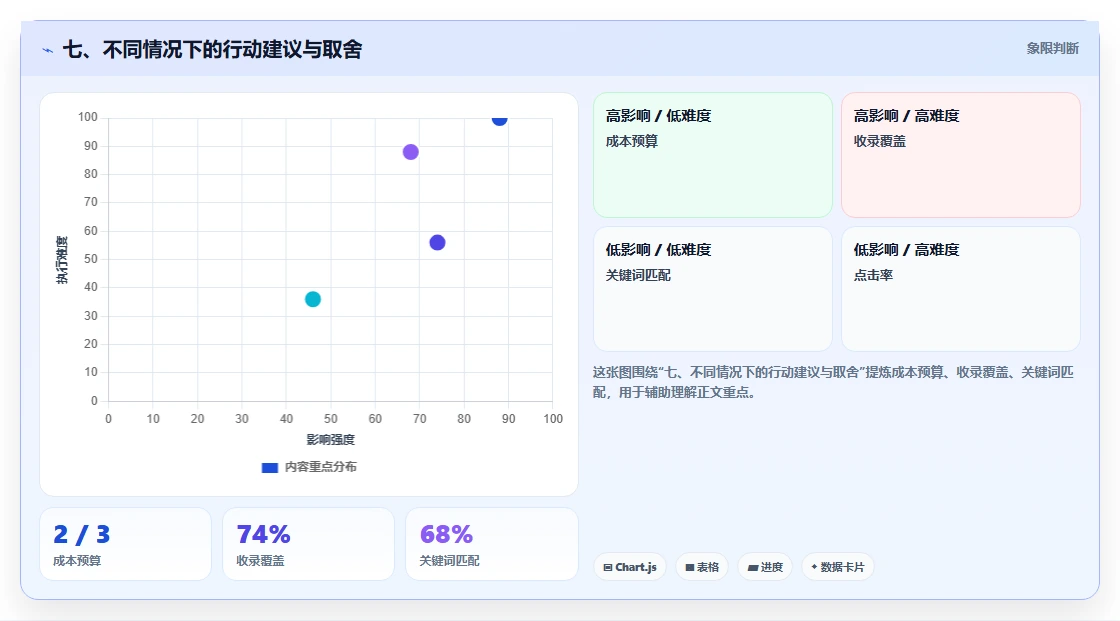1120x621 pixels.
Task: Click the Chart.js tag icon
Action: pyautogui.click(x=608, y=567)
